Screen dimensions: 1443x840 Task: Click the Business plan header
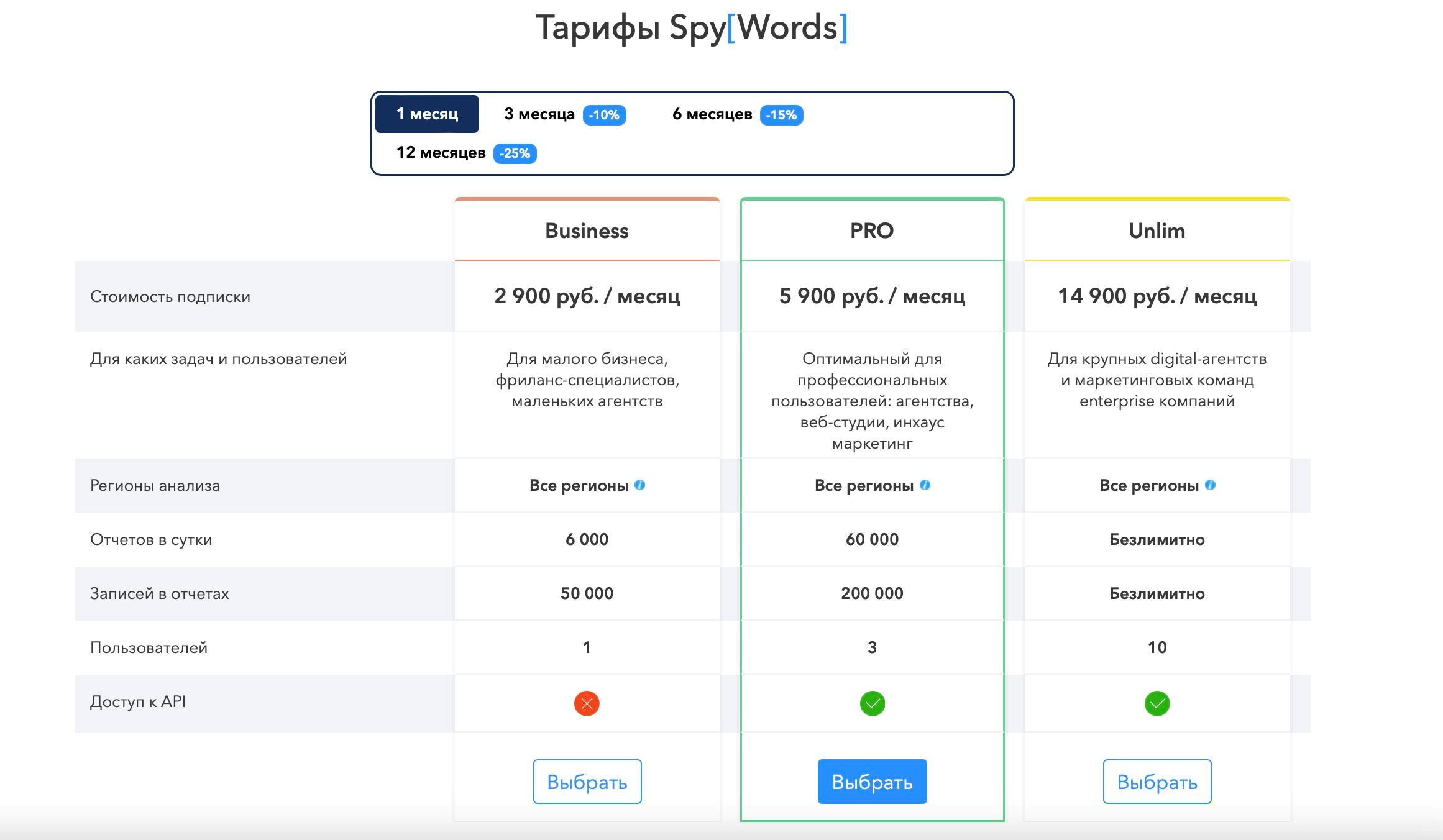click(587, 231)
